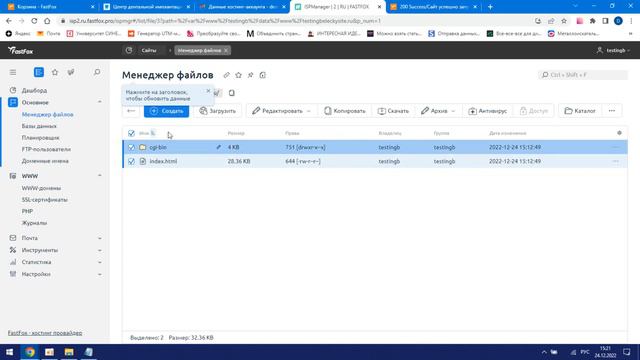The image size is (640, 360).
Task: Open FTP-пользователи in sidebar
Action: tap(46, 149)
